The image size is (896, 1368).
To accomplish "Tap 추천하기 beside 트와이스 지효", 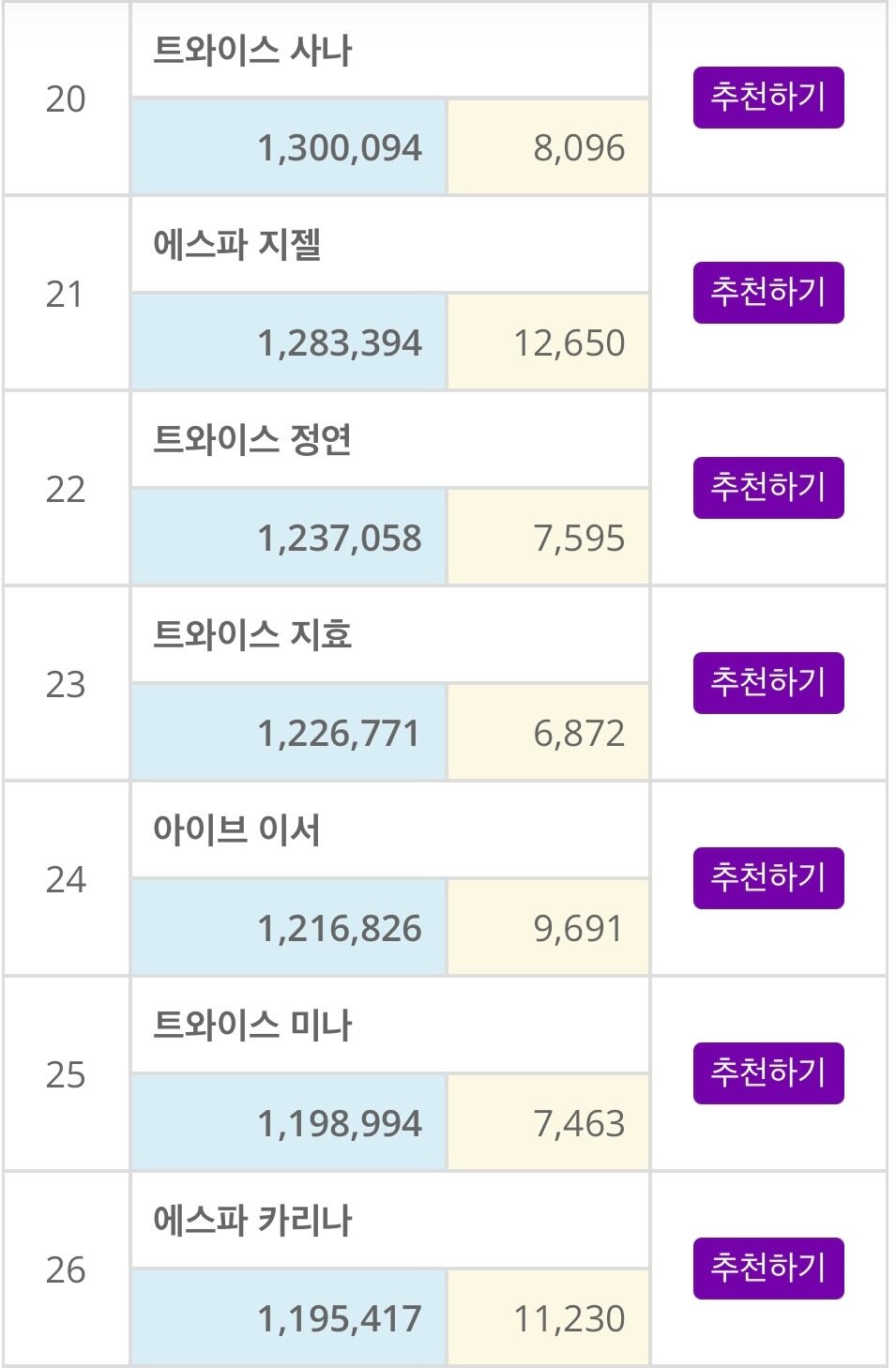I will pyautogui.click(x=768, y=683).
